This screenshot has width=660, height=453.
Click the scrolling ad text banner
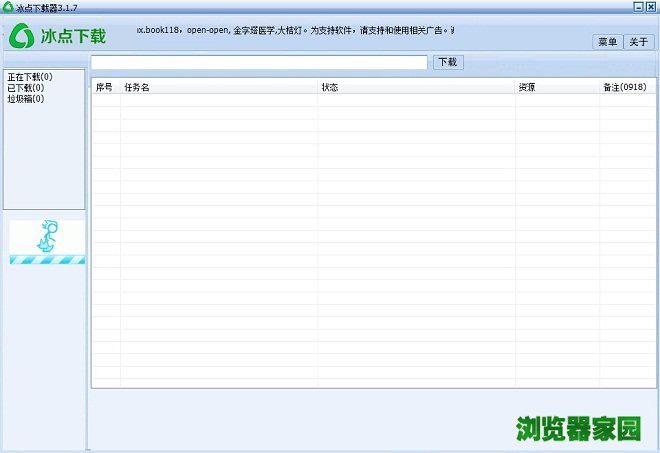pos(288,31)
